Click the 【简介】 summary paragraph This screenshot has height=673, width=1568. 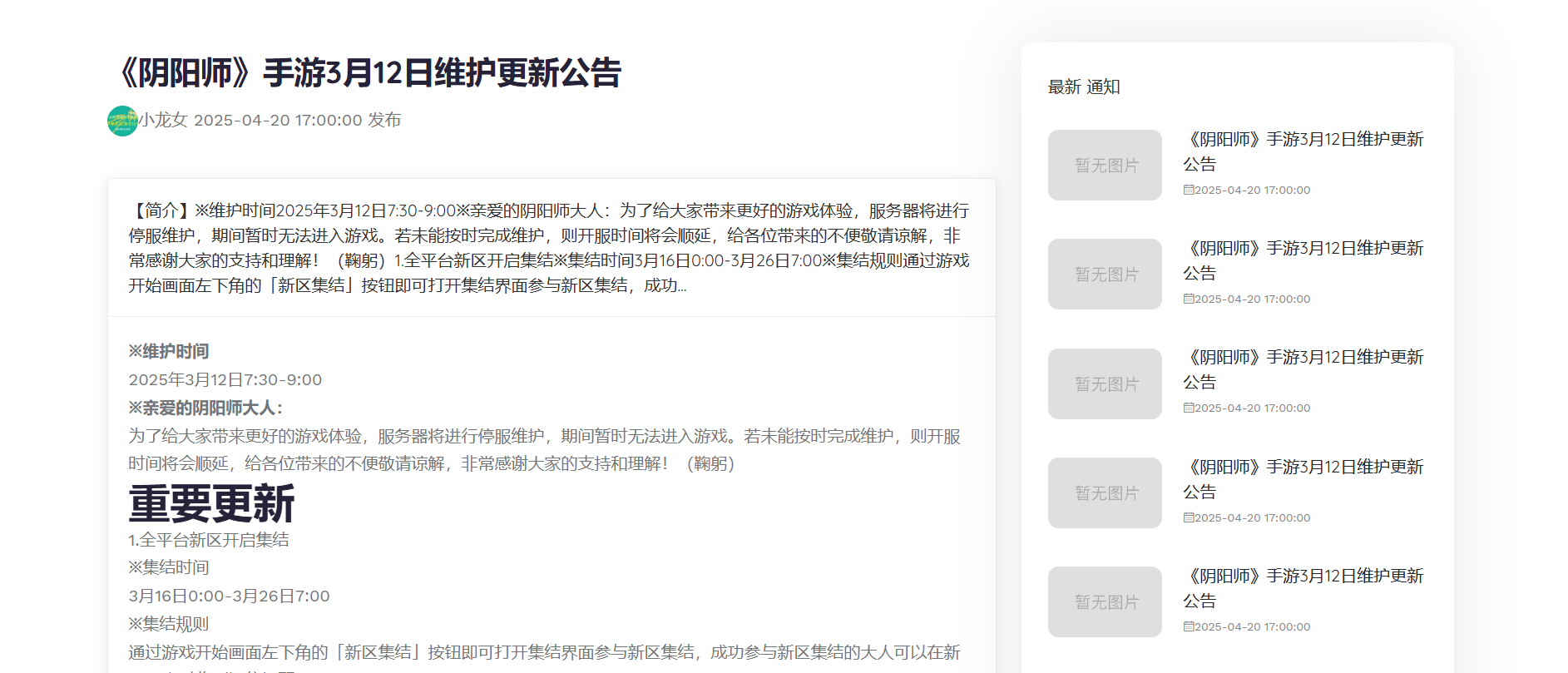[x=549, y=248]
